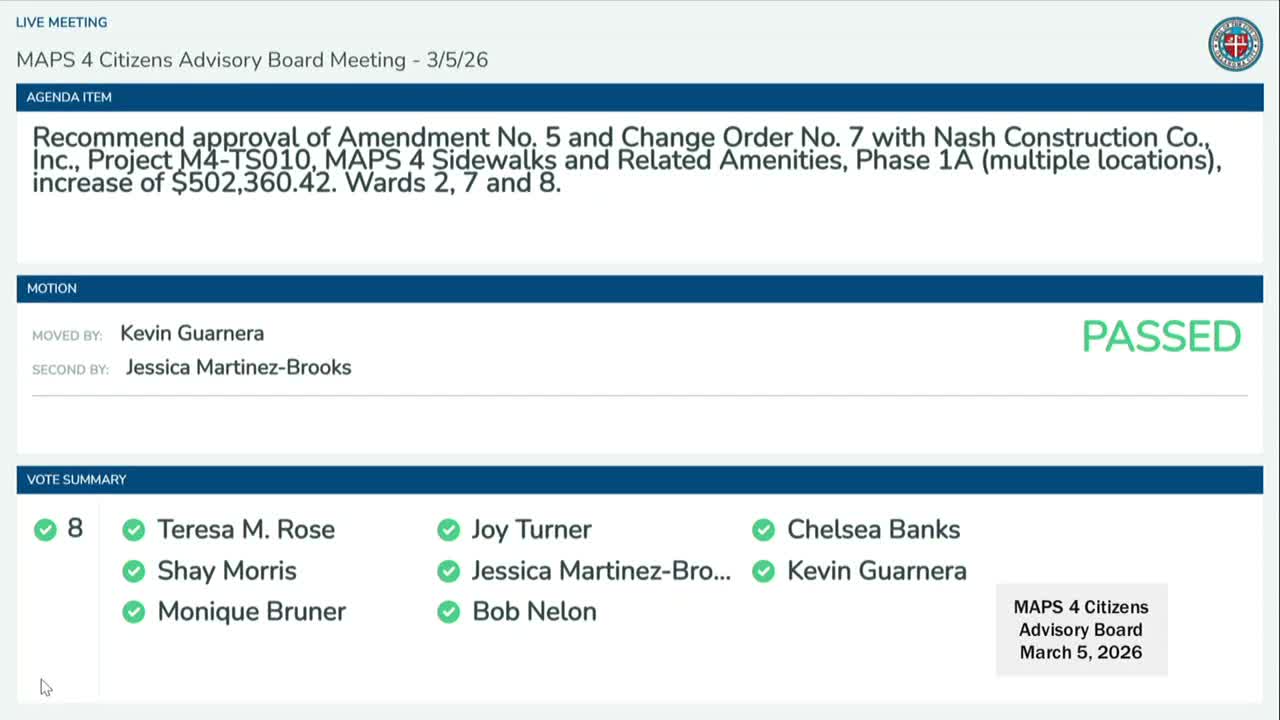Click the check icon next to Shay Morris
Screen dimensions: 1280x720
[x=133, y=571]
